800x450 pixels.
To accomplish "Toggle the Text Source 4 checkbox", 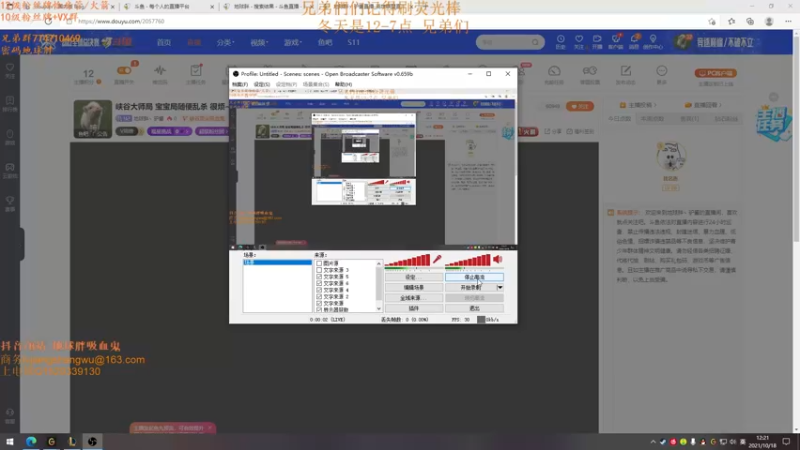I will click(x=319, y=290).
